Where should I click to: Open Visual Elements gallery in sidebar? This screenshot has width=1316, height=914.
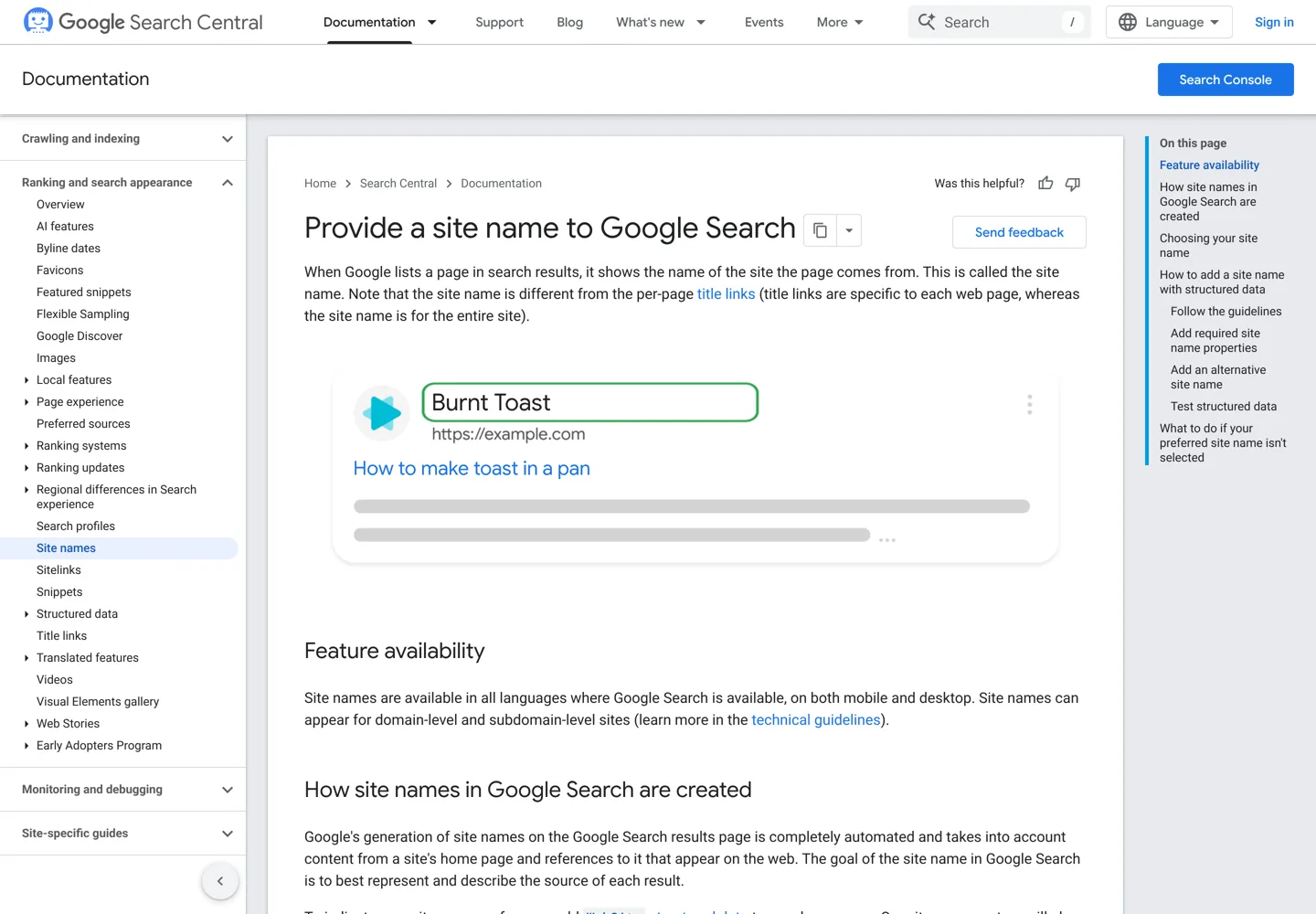98,702
